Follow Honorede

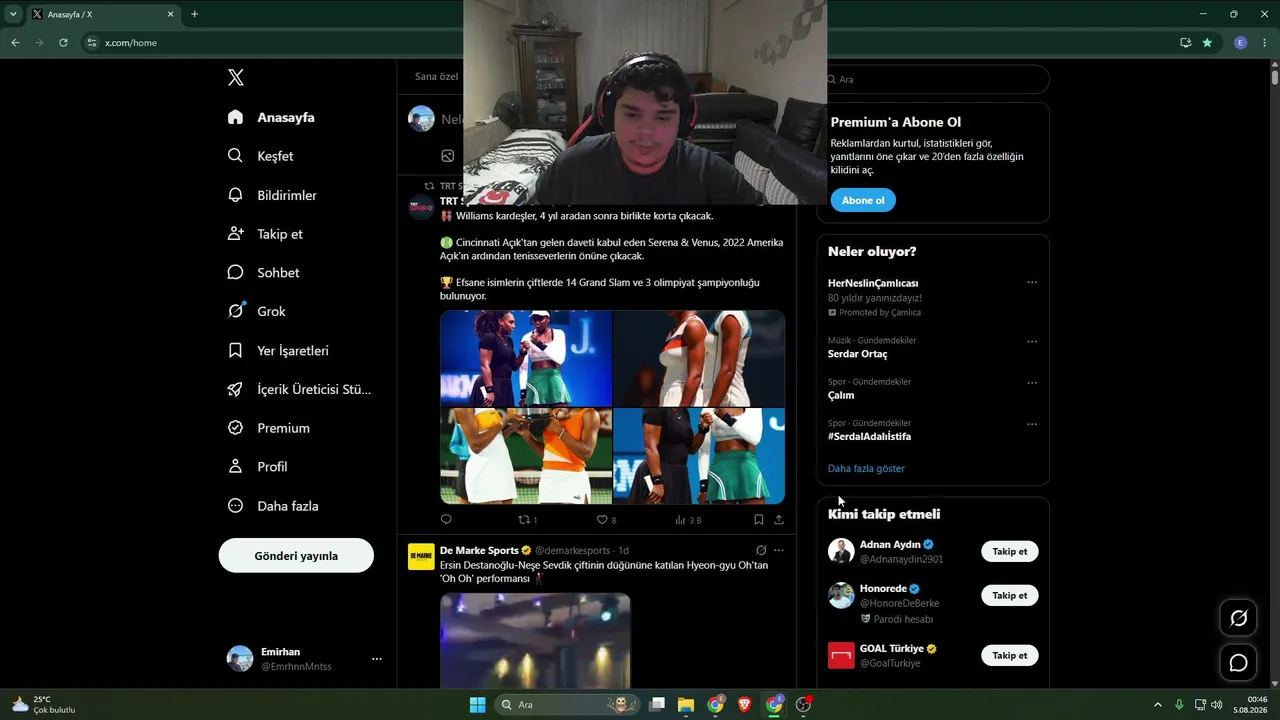[x=1010, y=596]
